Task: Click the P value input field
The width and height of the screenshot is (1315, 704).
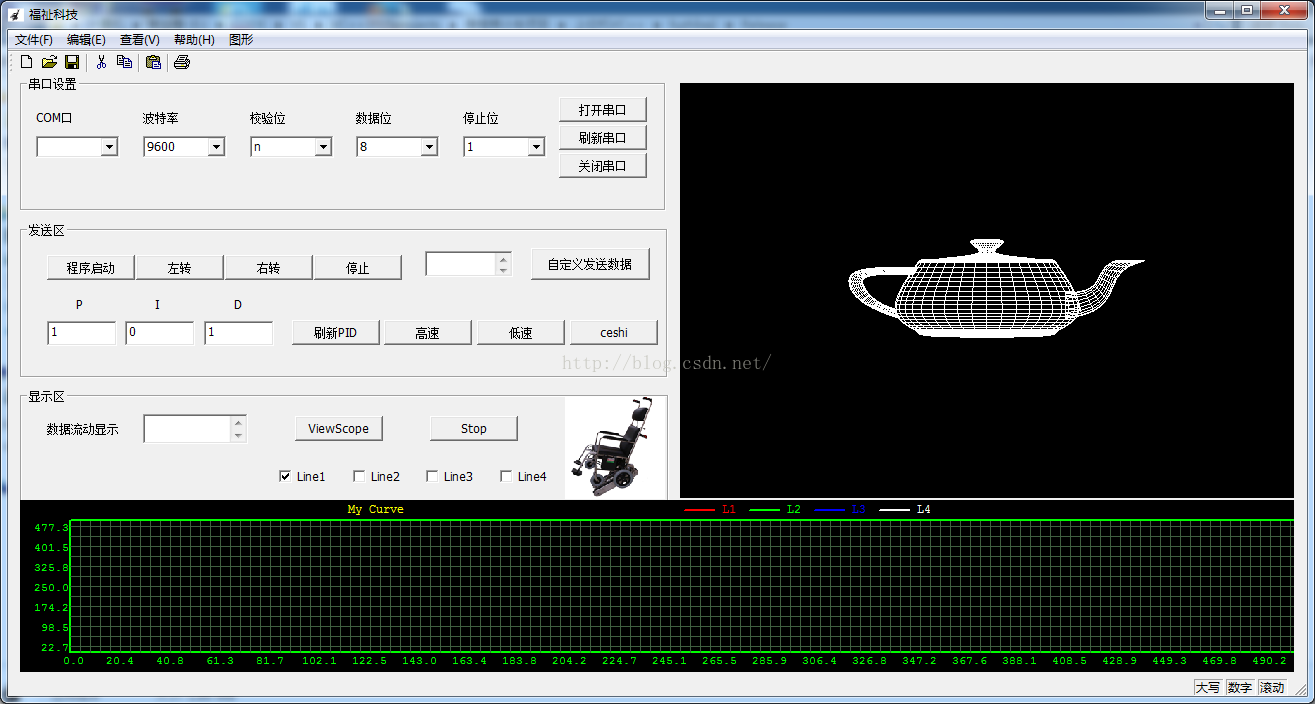Action: 81,333
